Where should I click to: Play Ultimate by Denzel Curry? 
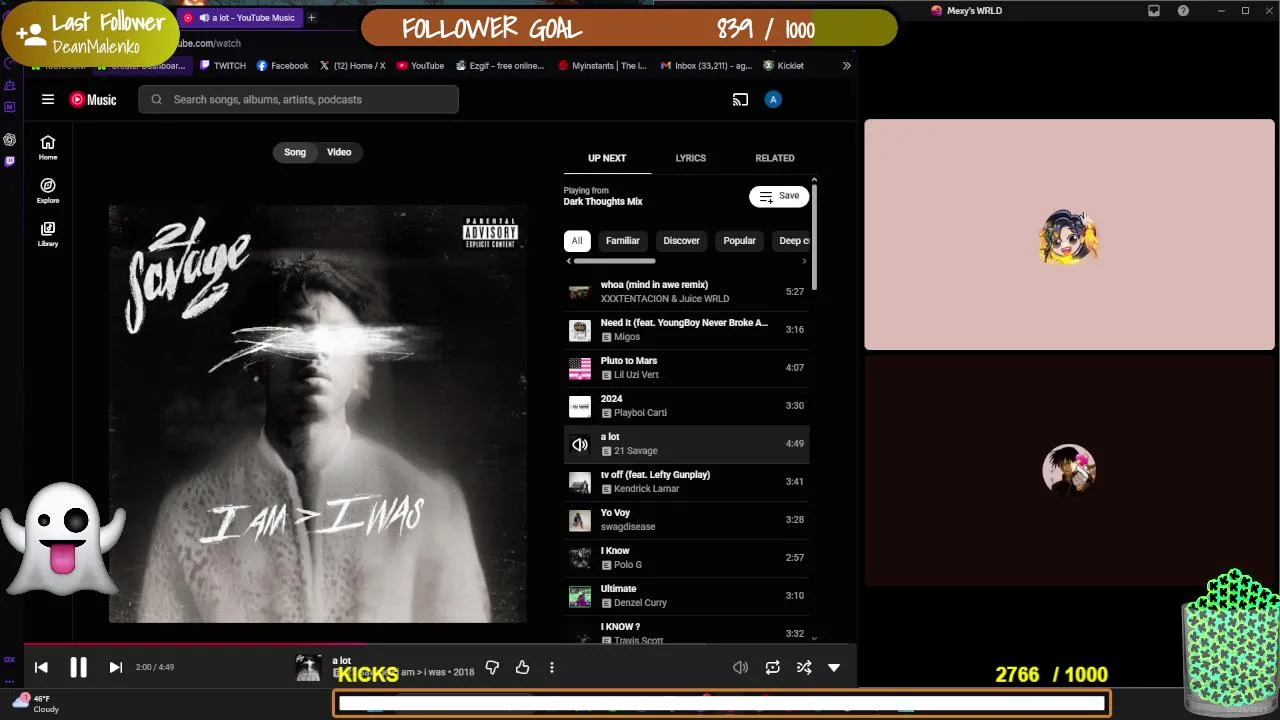686,595
